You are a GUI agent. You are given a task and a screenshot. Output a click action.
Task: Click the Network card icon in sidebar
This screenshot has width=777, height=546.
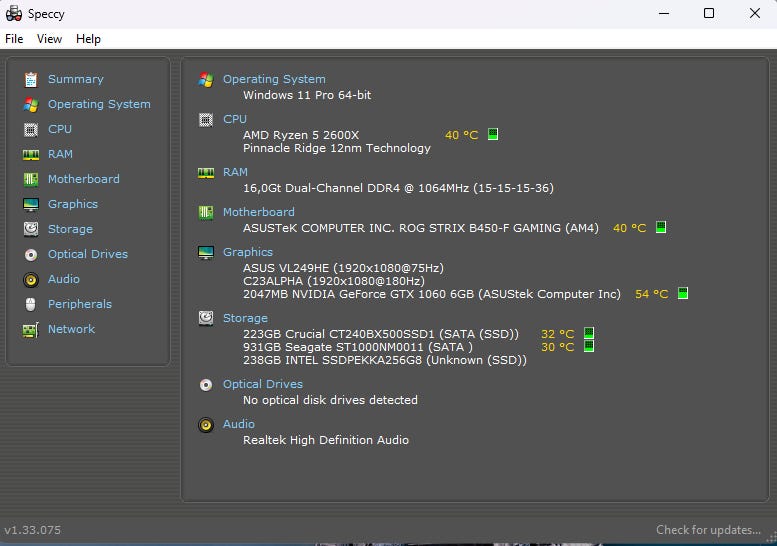tap(31, 330)
